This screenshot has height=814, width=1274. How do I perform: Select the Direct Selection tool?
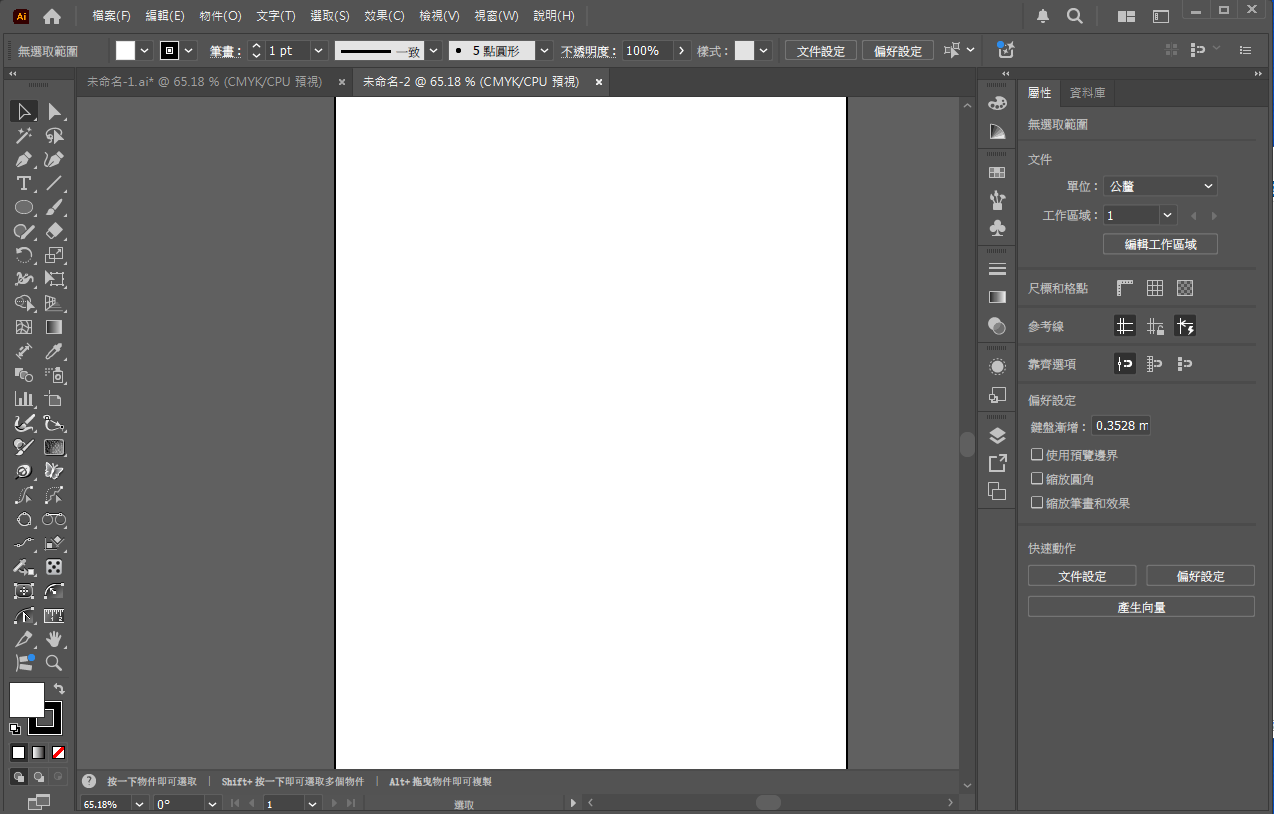pyautogui.click(x=54, y=112)
